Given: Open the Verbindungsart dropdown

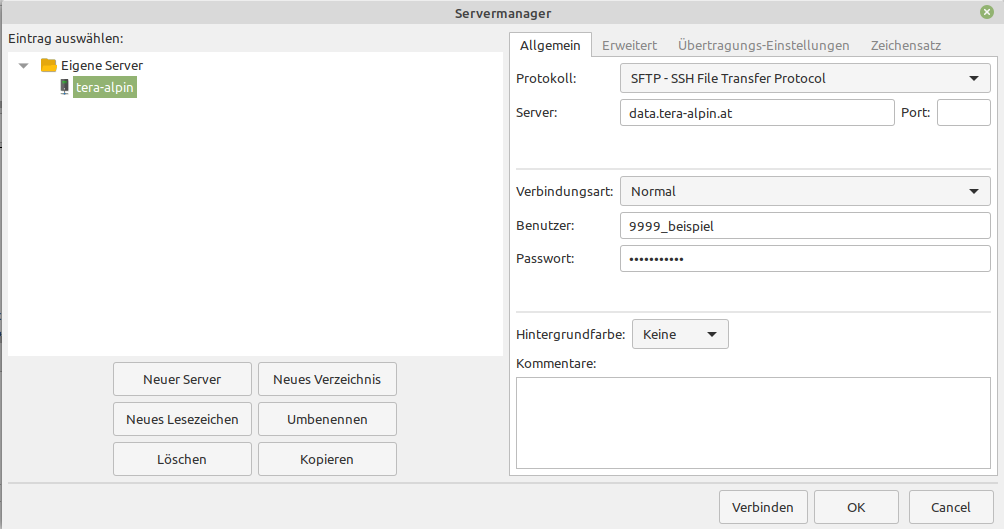Looking at the screenshot, I should point(805,191).
